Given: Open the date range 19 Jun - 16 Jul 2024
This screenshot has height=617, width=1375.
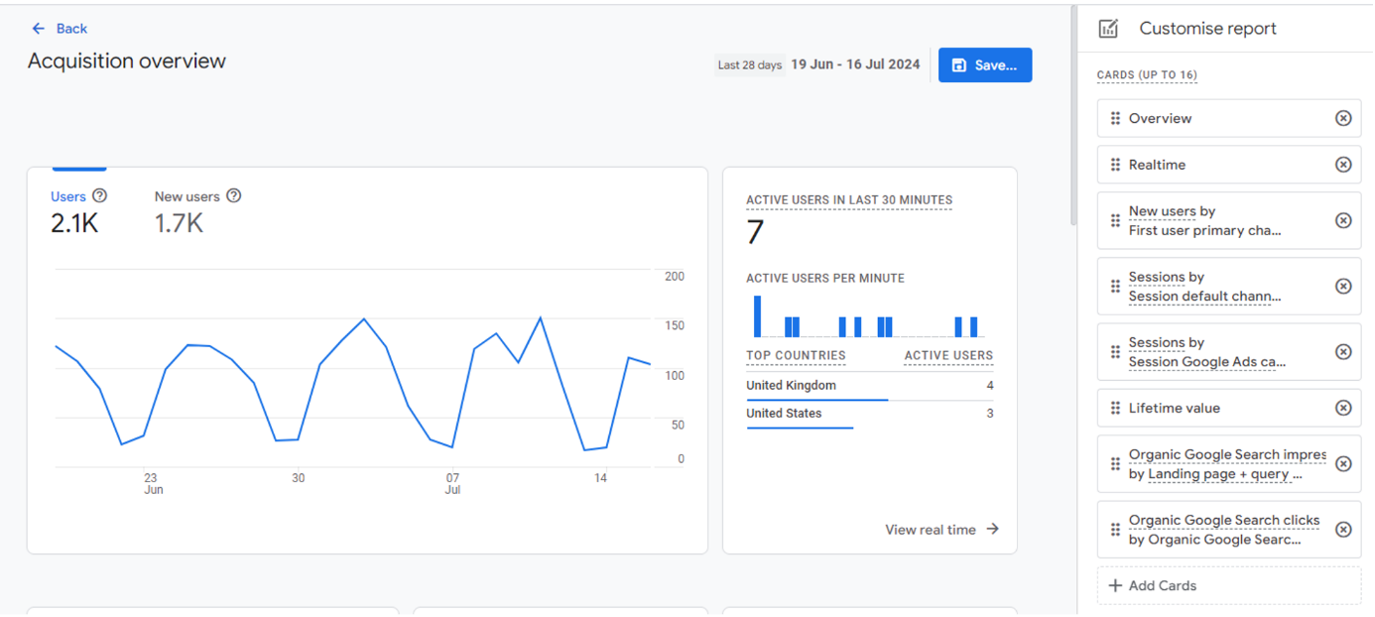Looking at the screenshot, I should (x=855, y=64).
